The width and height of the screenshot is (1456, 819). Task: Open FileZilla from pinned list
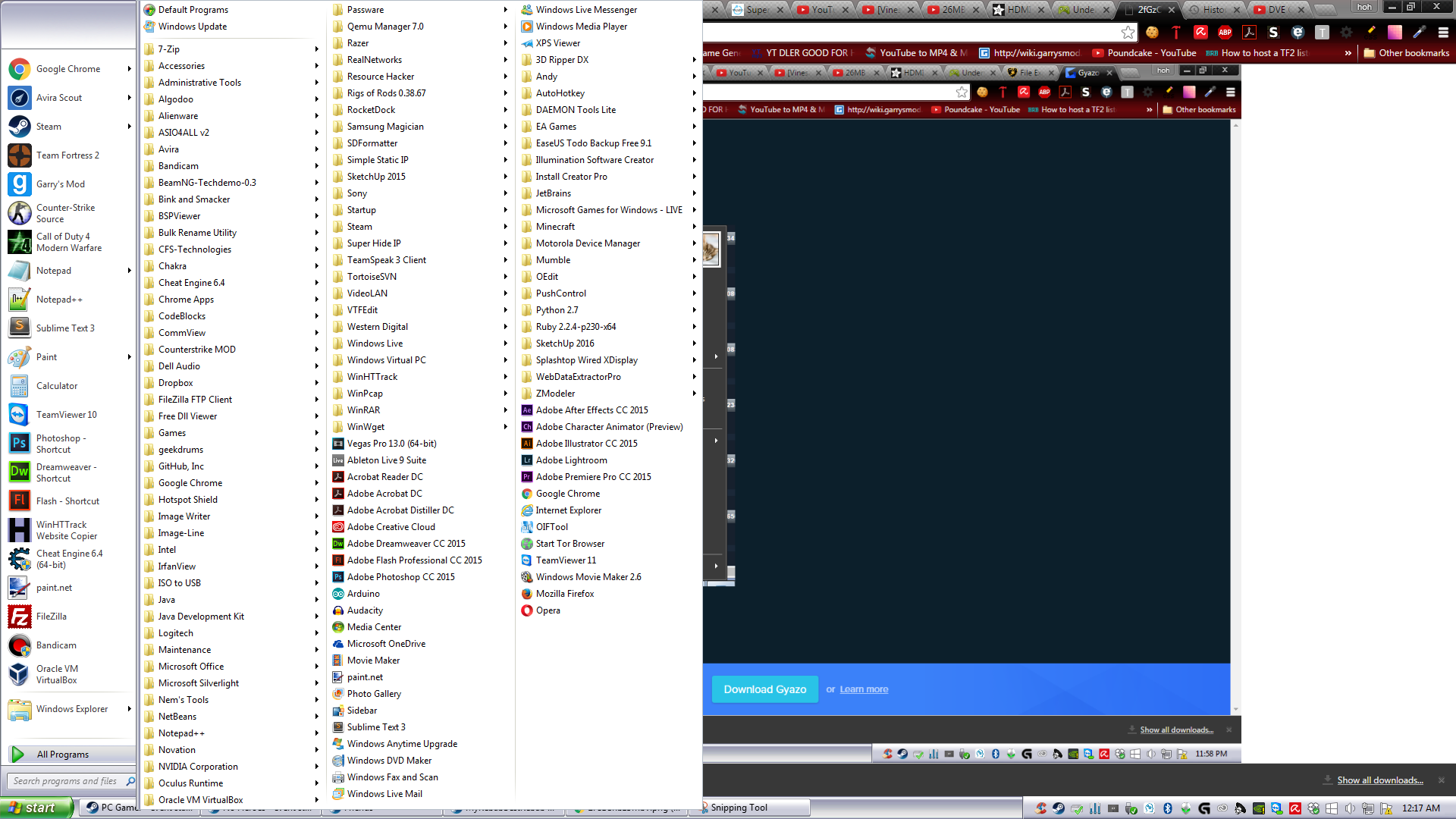click(67, 617)
